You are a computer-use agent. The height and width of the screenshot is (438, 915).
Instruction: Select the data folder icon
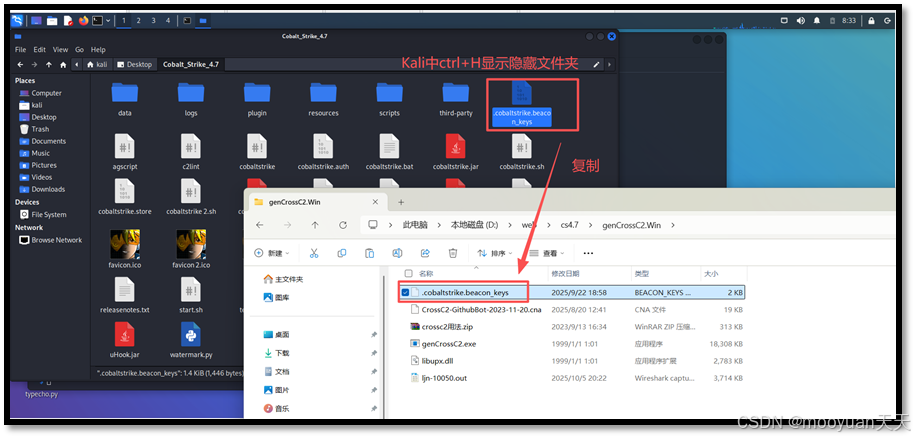point(124,93)
